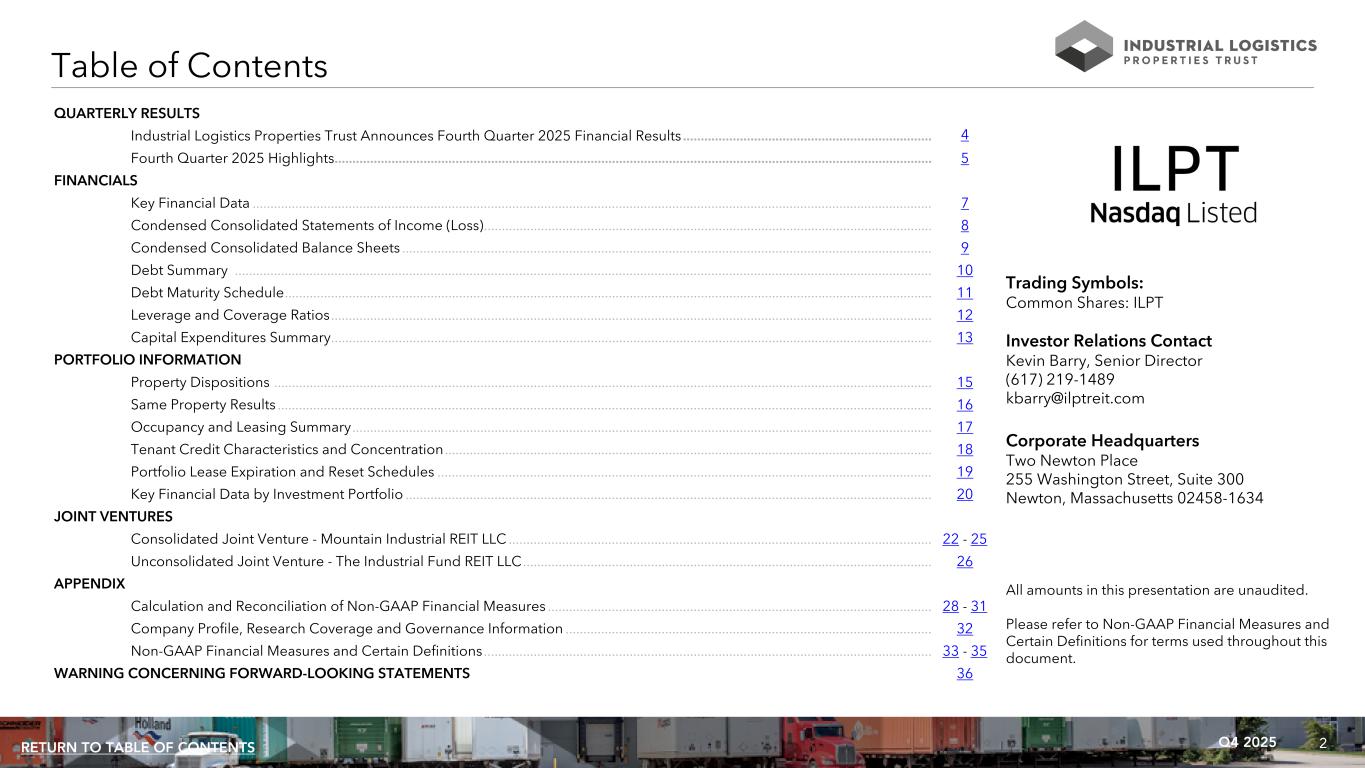Open Mountain Industrial REIT page 22 link
Image resolution: width=1365 pixels, height=768 pixels.
[x=950, y=539]
